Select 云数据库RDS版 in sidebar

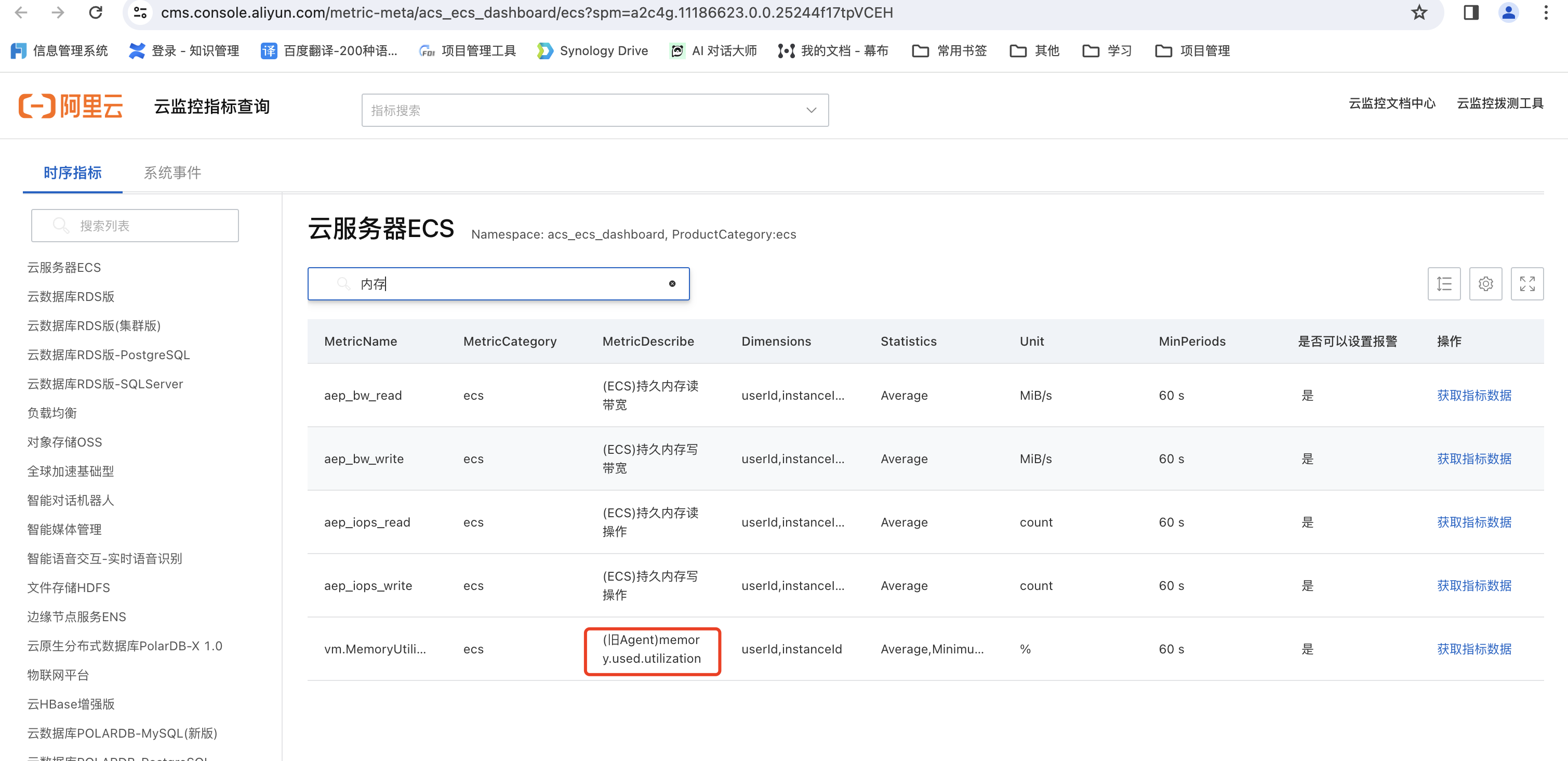click(x=71, y=297)
